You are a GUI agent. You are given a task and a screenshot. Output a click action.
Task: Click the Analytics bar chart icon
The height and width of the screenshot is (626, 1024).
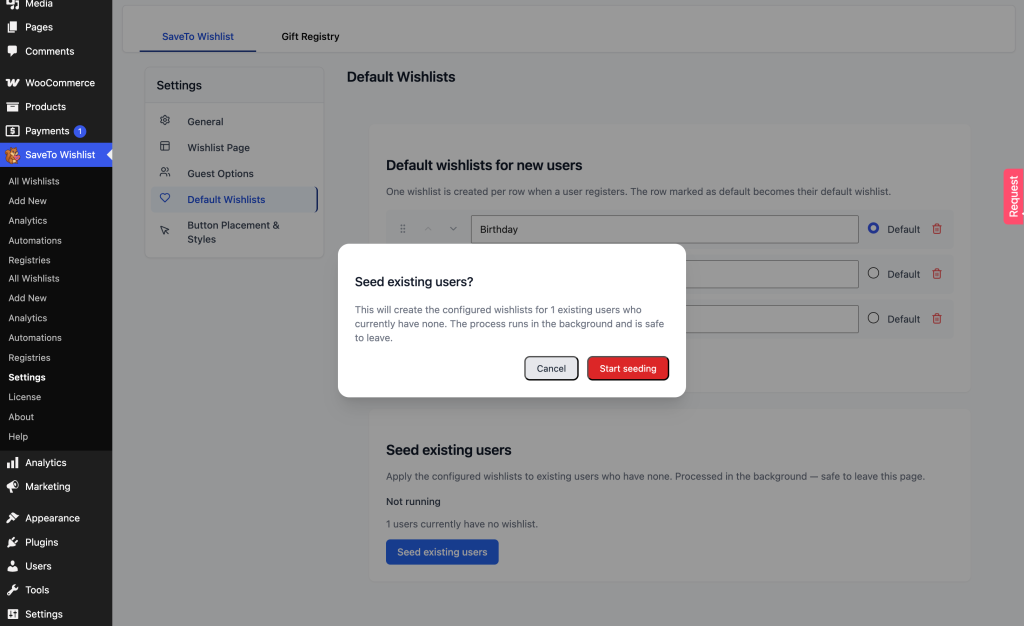point(12,463)
